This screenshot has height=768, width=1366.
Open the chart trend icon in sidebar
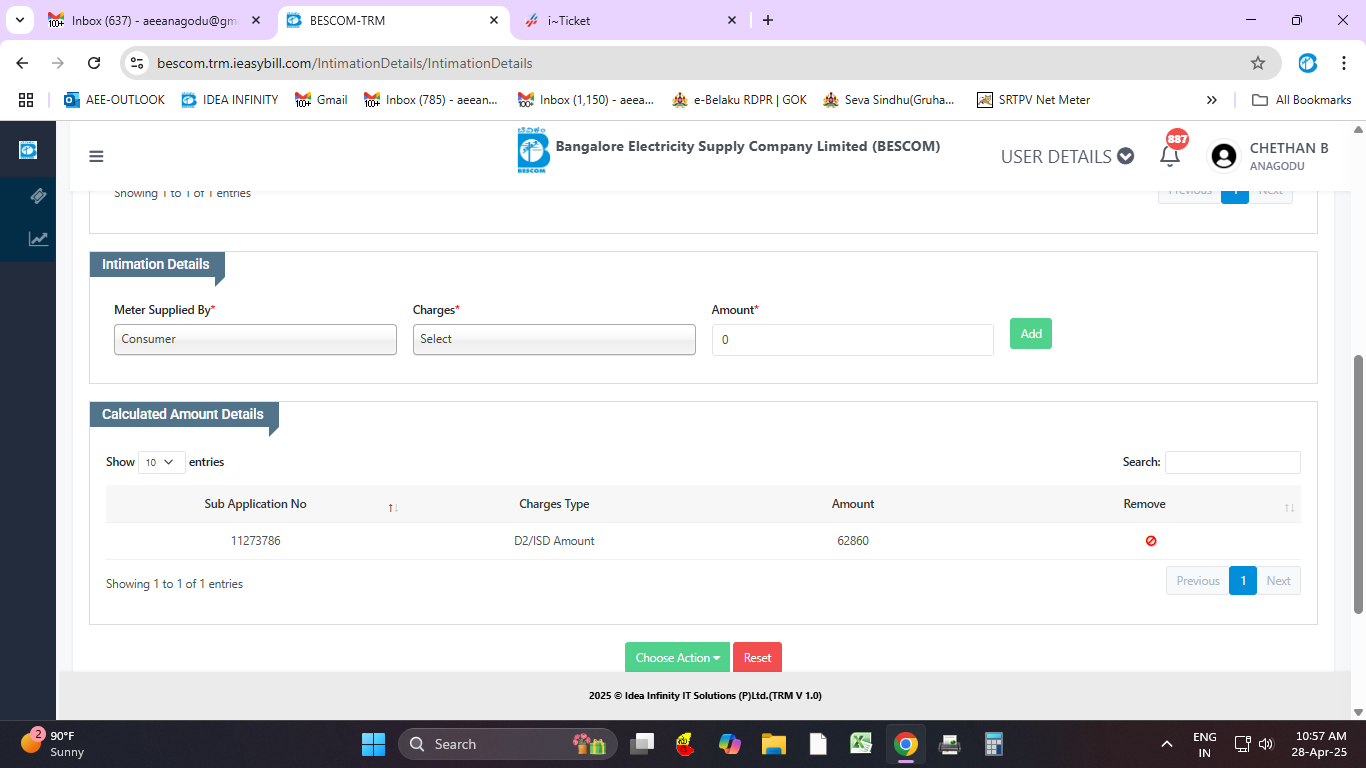click(x=38, y=239)
